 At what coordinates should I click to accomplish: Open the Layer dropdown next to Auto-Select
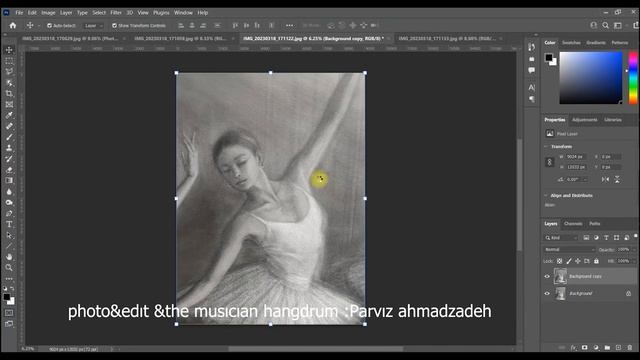tap(93, 25)
